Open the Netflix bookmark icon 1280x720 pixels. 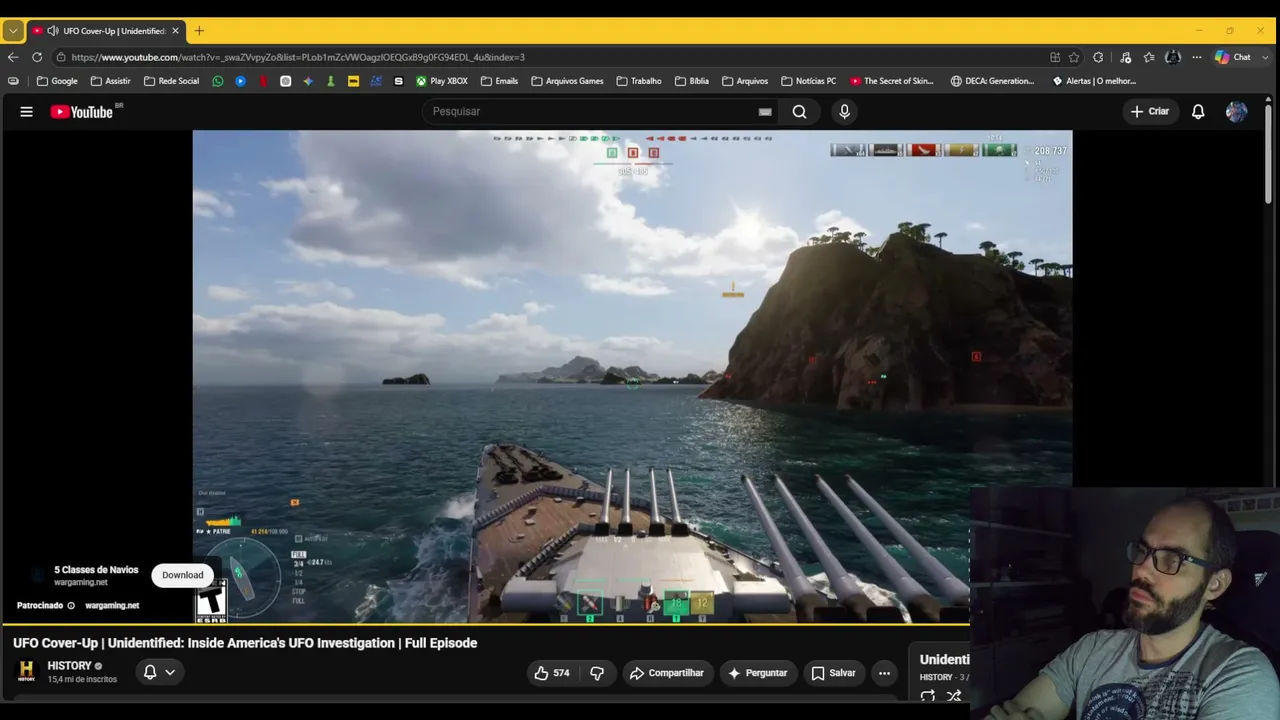point(263,81)
